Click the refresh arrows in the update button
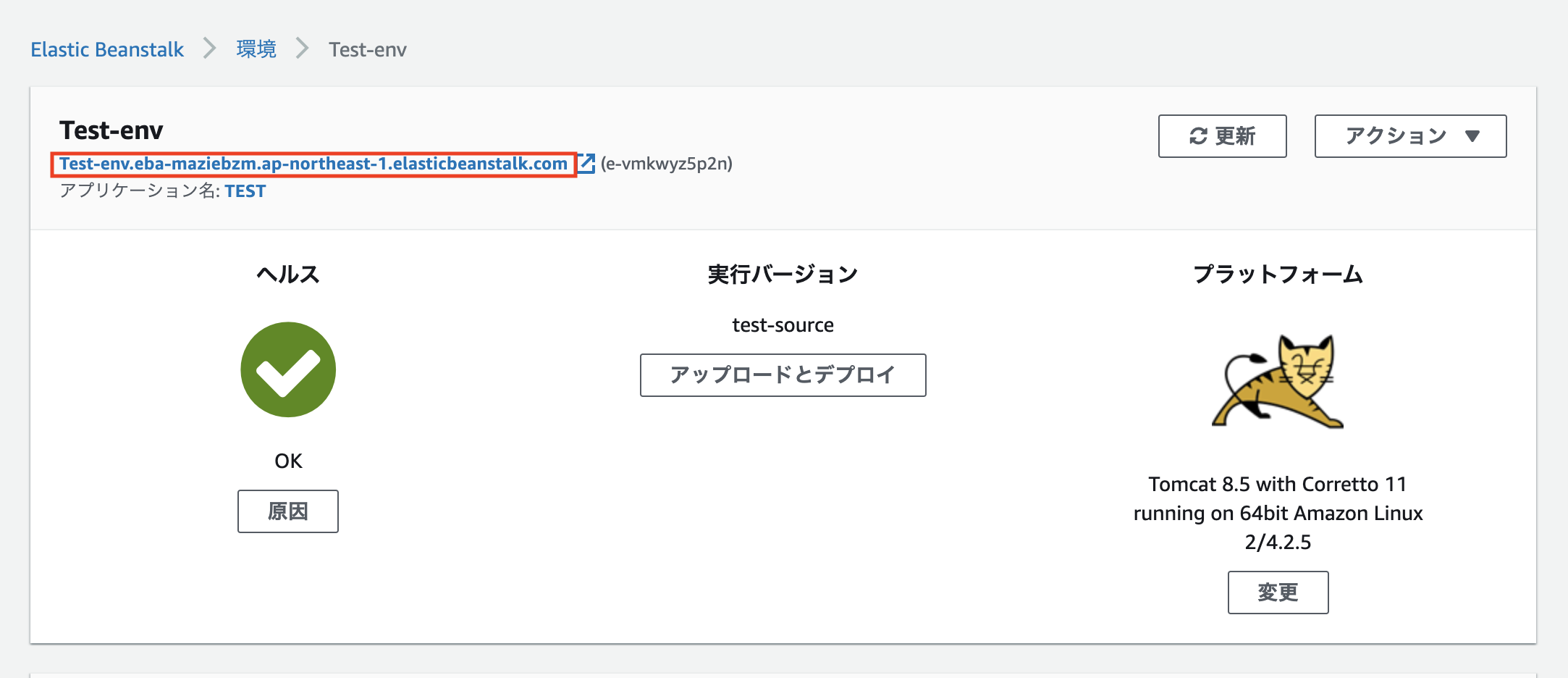The width and height of the screenshot is (1568, 678). click(x=1199, y=135)
